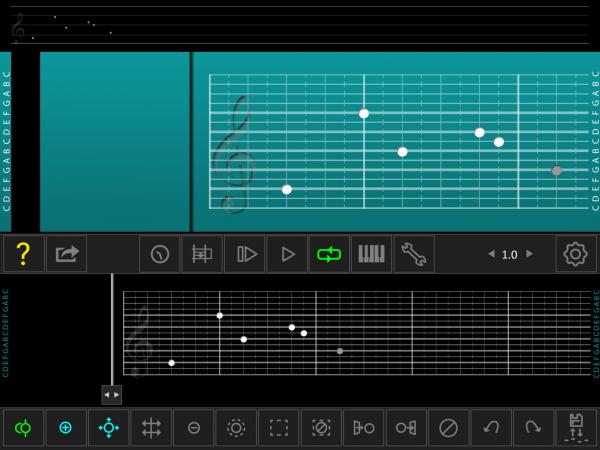Viewport: 600px width, 450px height.
Task: Click the share/export arrow icon
Action: [67, 254]
